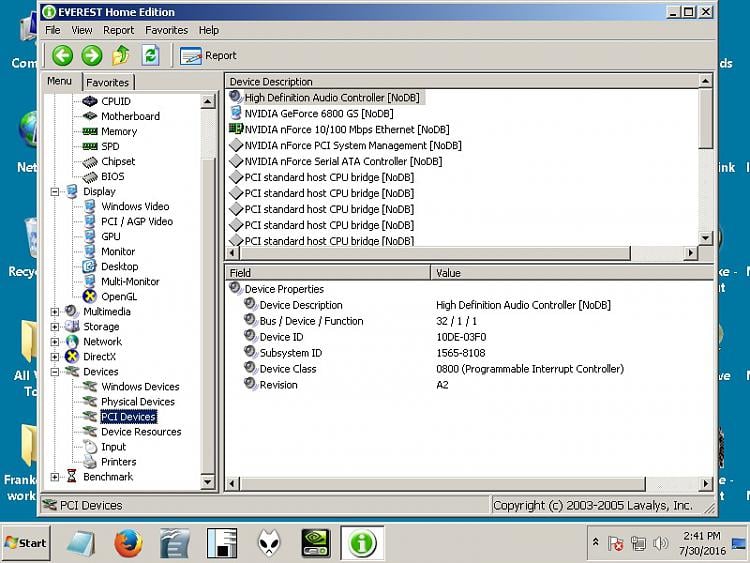This screenshot has height=563, width=750.
Task: Open Firefox from the taskbar
Action: 128,543
